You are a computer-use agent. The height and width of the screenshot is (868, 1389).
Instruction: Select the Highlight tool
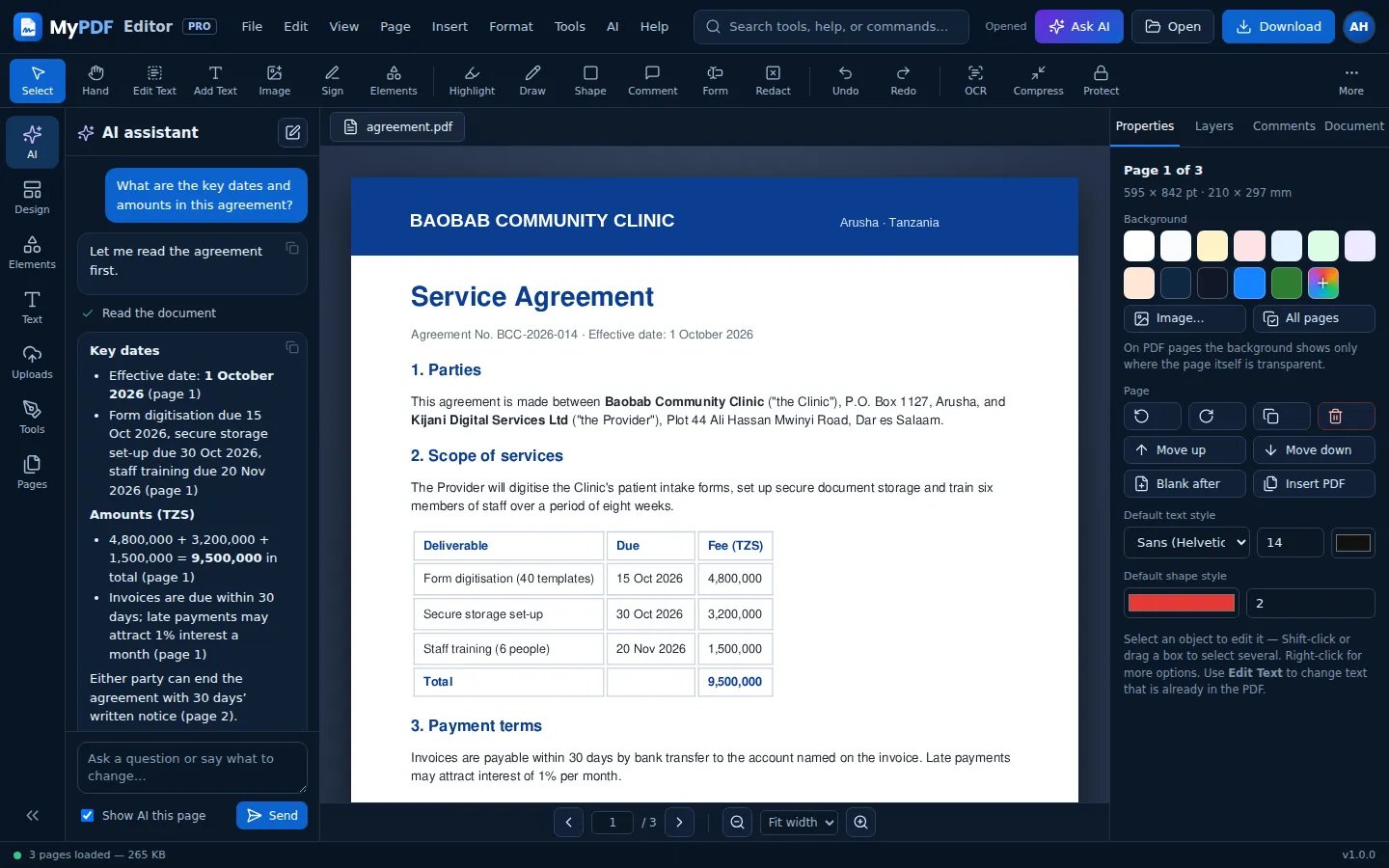click(472, 81)
